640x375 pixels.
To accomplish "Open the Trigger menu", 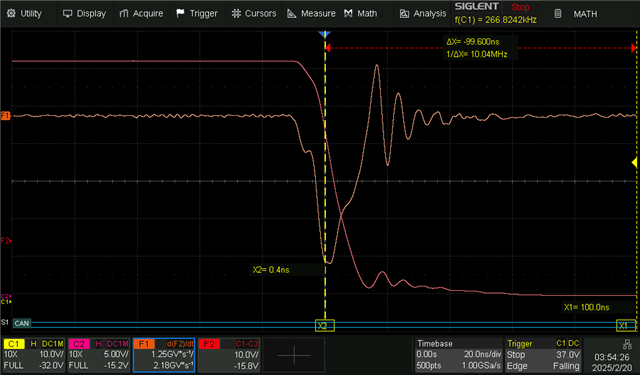I will (x=197, y=13).
